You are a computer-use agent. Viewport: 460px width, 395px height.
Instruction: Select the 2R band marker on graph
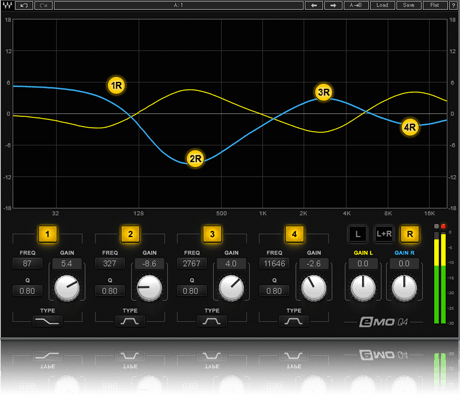pos(195,159)
